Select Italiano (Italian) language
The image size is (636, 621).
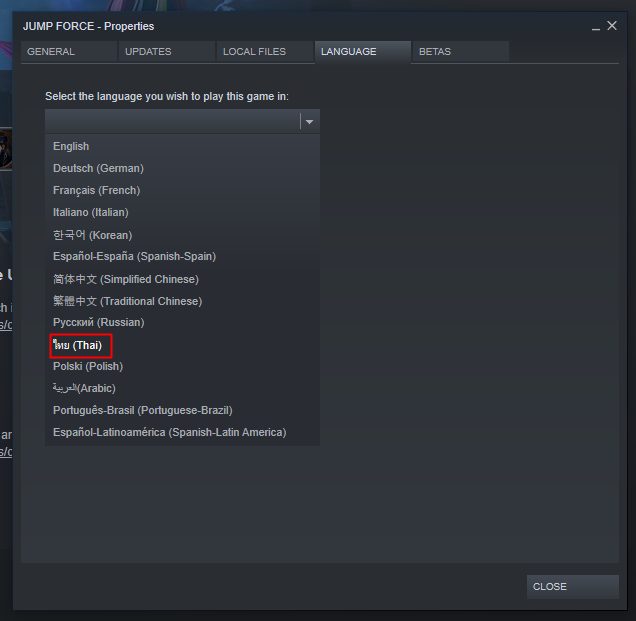click(183, 212)
